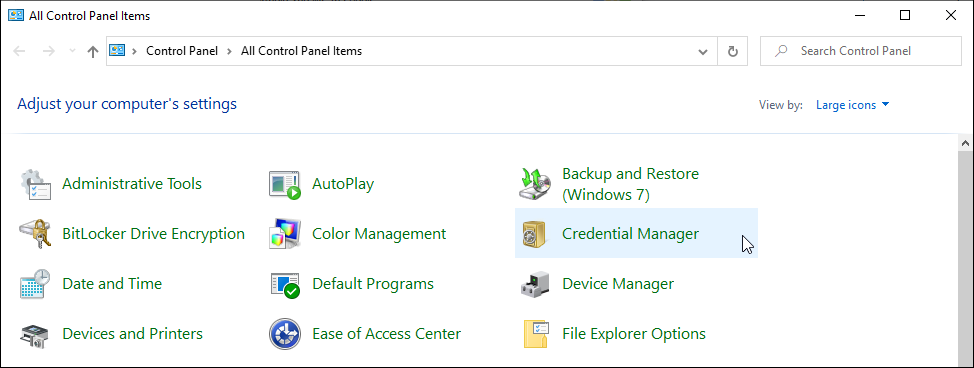Open the recent locations dropdown arrow
Image resolution: width=974 pixels, height=368 pixels.
[72, 51]
